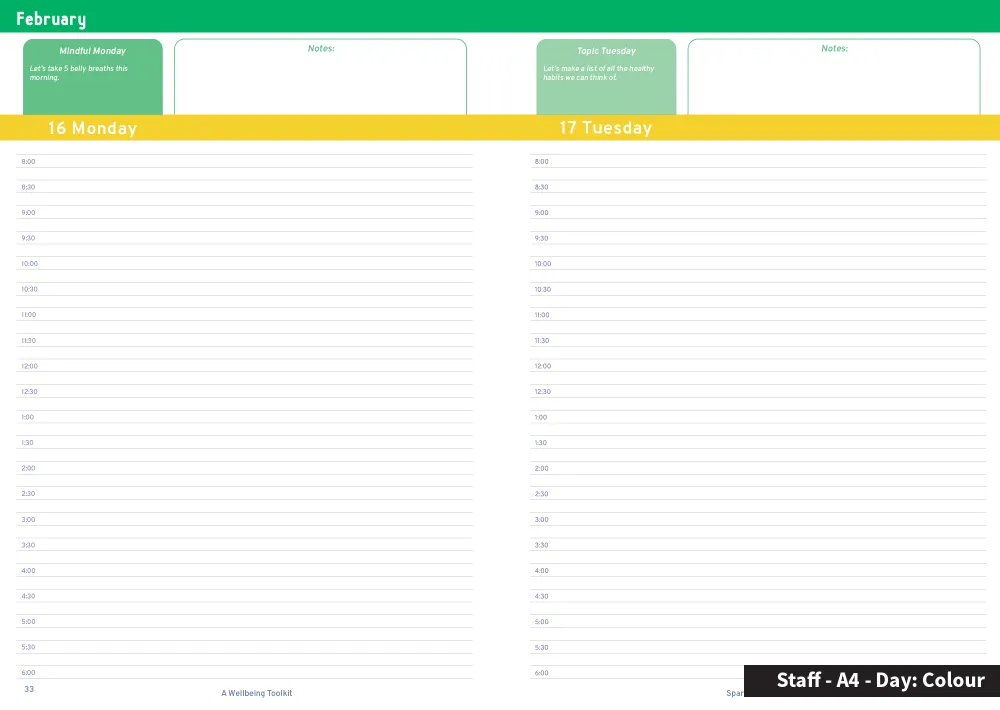
Task: Click the A Wellbeing Toolkit footer text
Action: tap(257, 693)
